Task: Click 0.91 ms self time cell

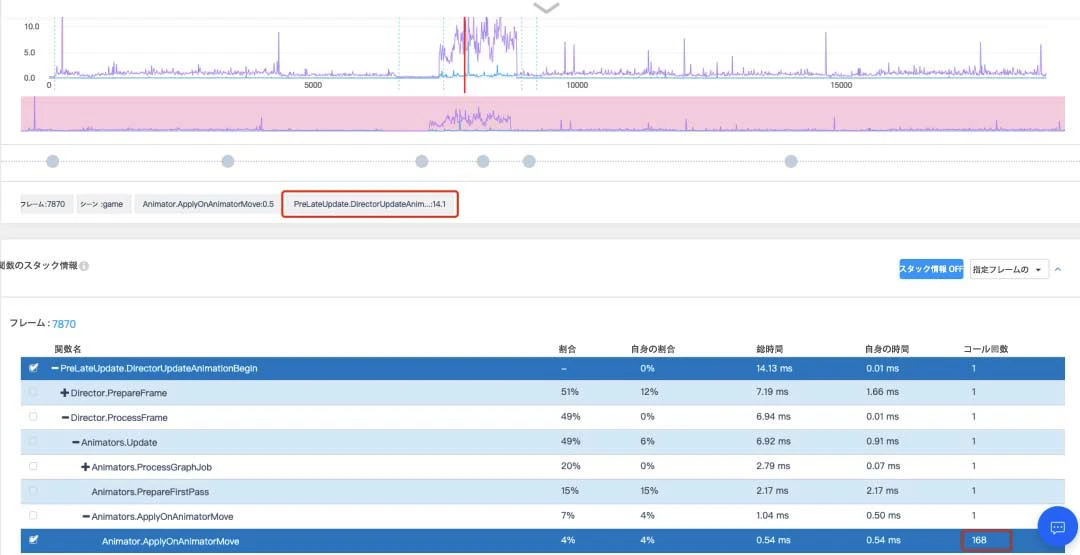Action: 882,442
